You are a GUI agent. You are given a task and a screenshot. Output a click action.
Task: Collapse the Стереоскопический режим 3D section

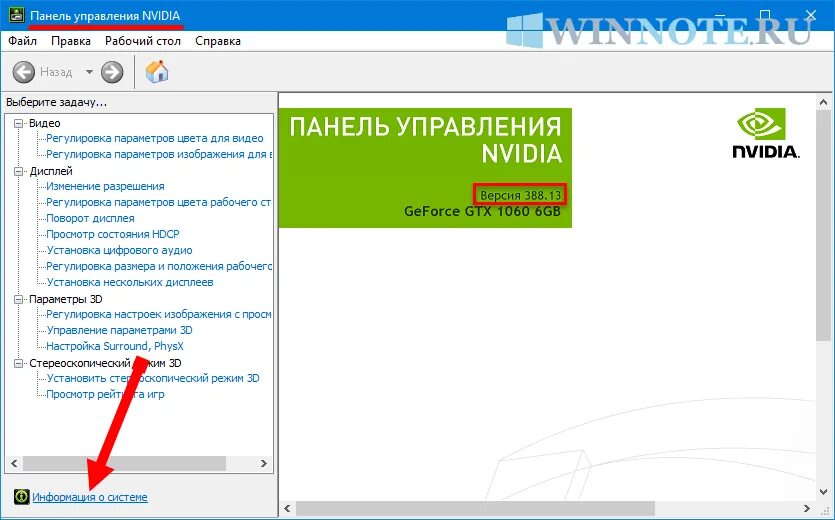[x=19, y=363]
